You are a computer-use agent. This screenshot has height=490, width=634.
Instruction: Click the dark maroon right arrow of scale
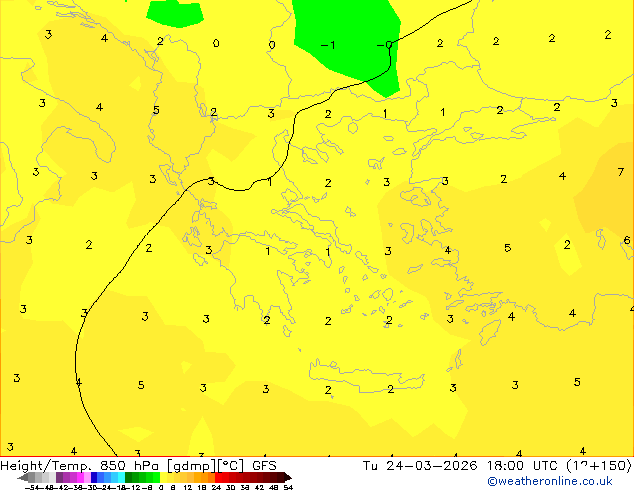point(288,477)
